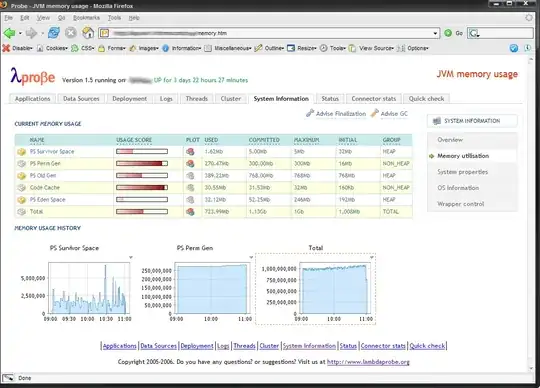Open the View Source toolbar menu
This screenshot has width=540, height=388.
click(371, 48)
